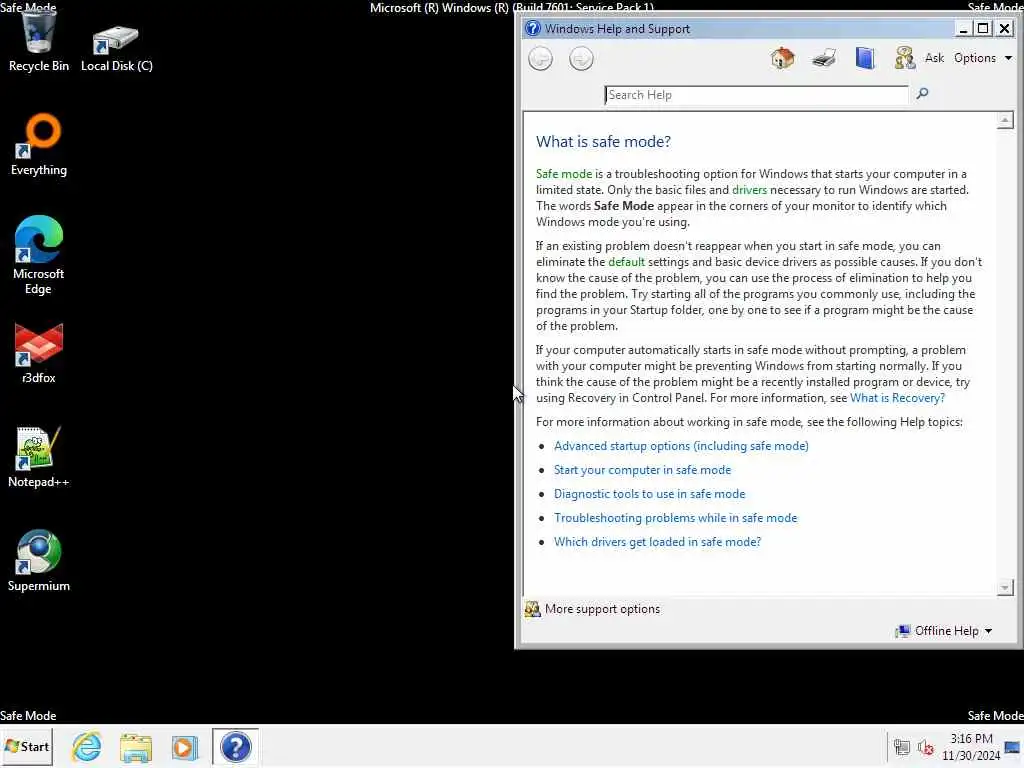Click the Back arrow in Help window

coord(540,59)
